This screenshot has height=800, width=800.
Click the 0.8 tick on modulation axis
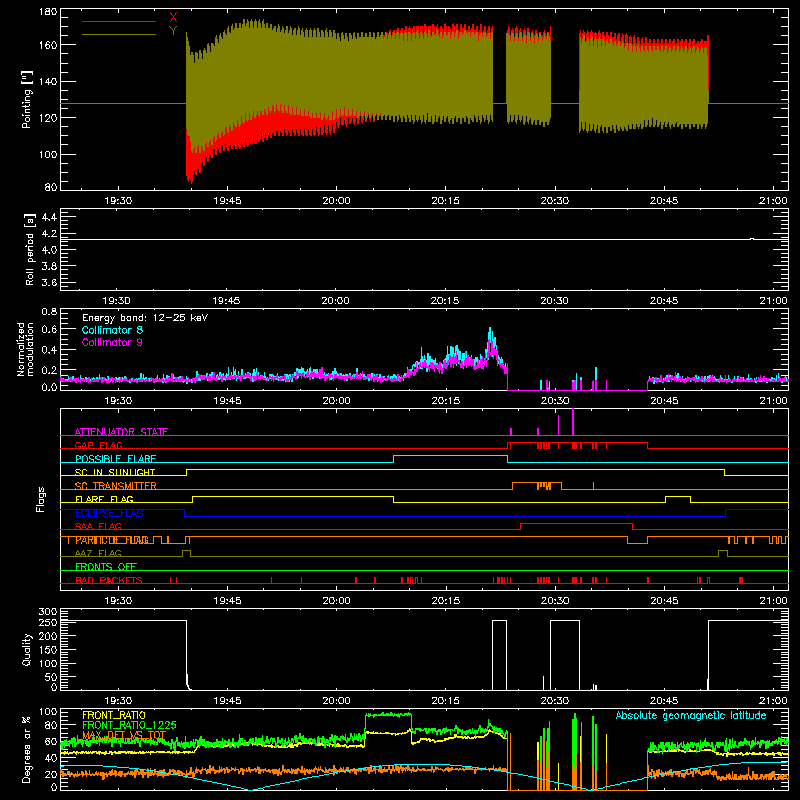49,312
